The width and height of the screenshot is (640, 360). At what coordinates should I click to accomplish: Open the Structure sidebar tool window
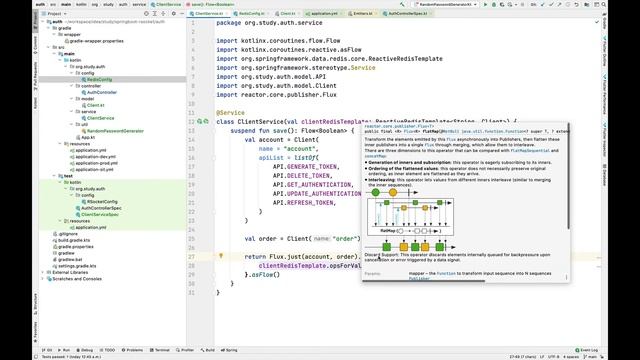pyautogui.click(x=36, y=304)
